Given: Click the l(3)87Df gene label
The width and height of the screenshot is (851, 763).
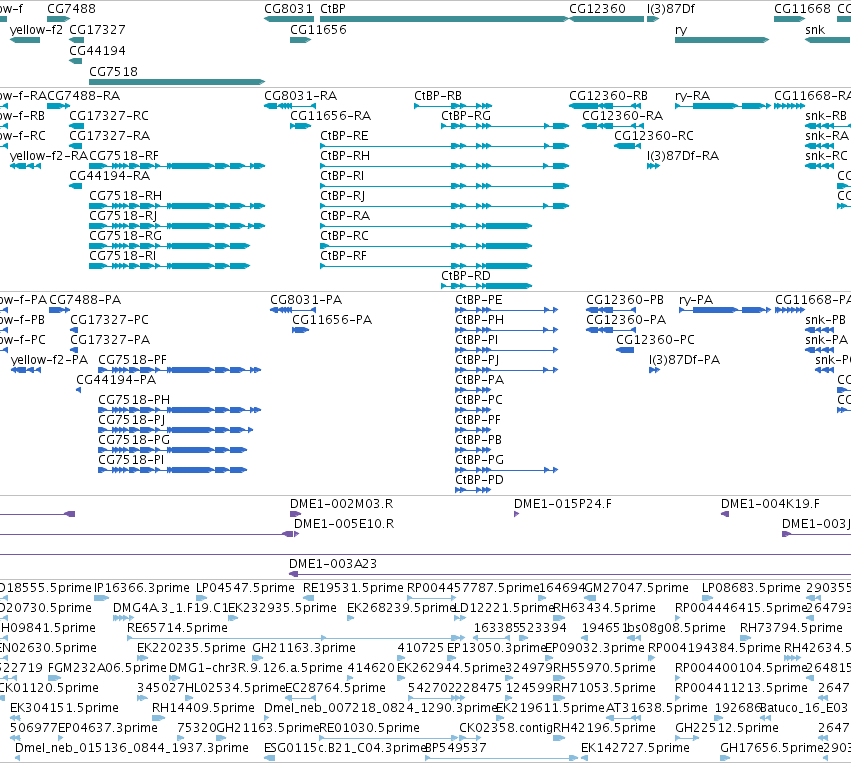Looking at the screenshot, I should click(x=671, y=9).
